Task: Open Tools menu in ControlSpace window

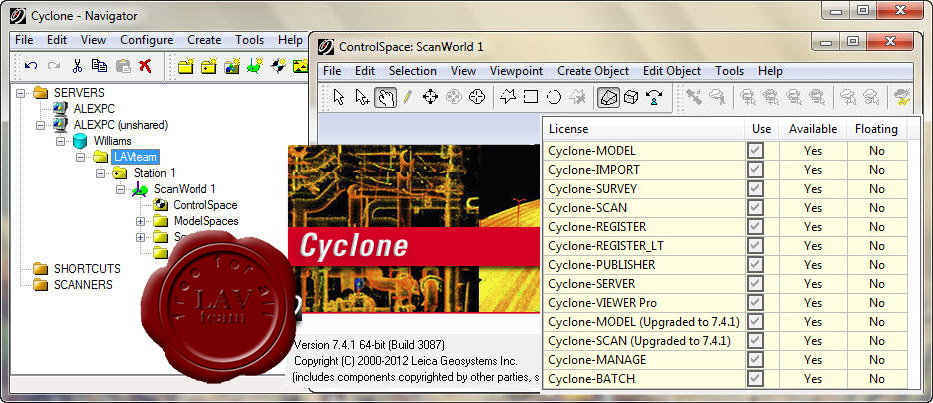Action: pos(730,71)
